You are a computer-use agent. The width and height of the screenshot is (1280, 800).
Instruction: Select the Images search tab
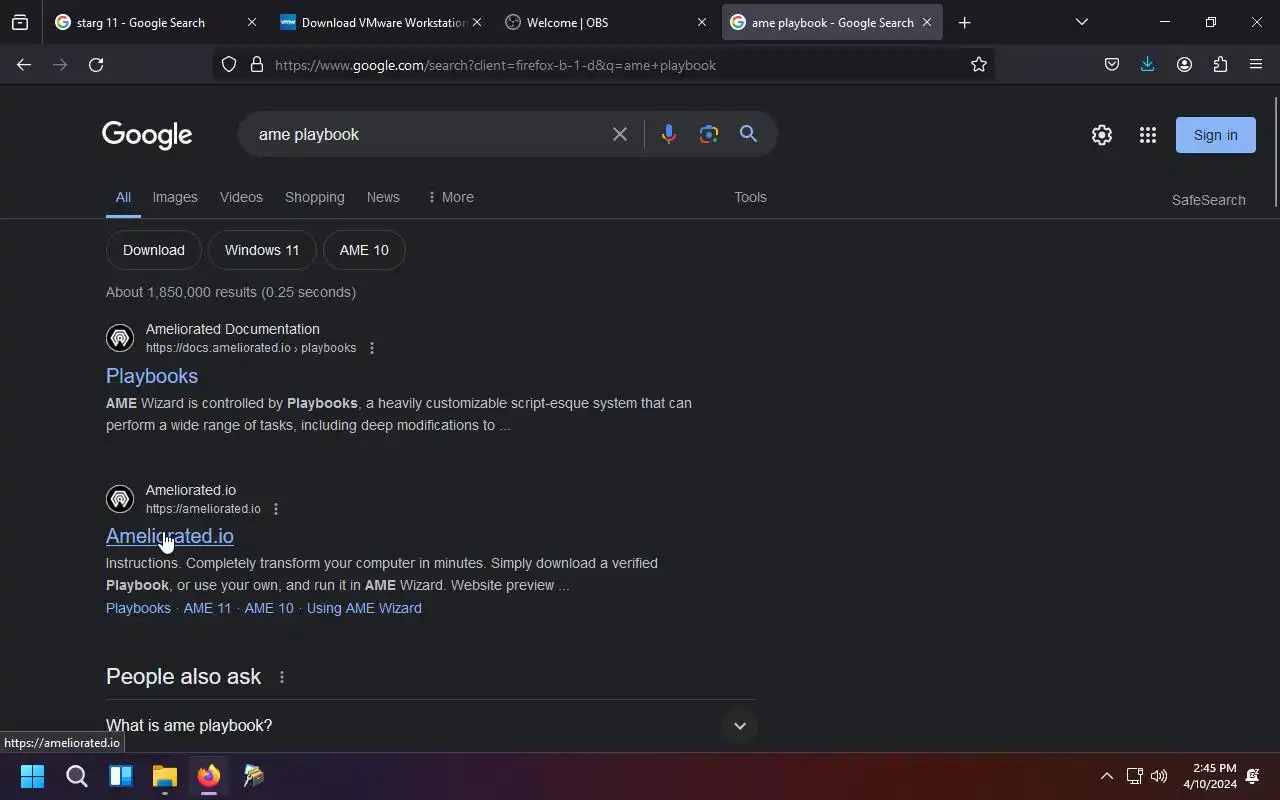(x=175, y=197)
